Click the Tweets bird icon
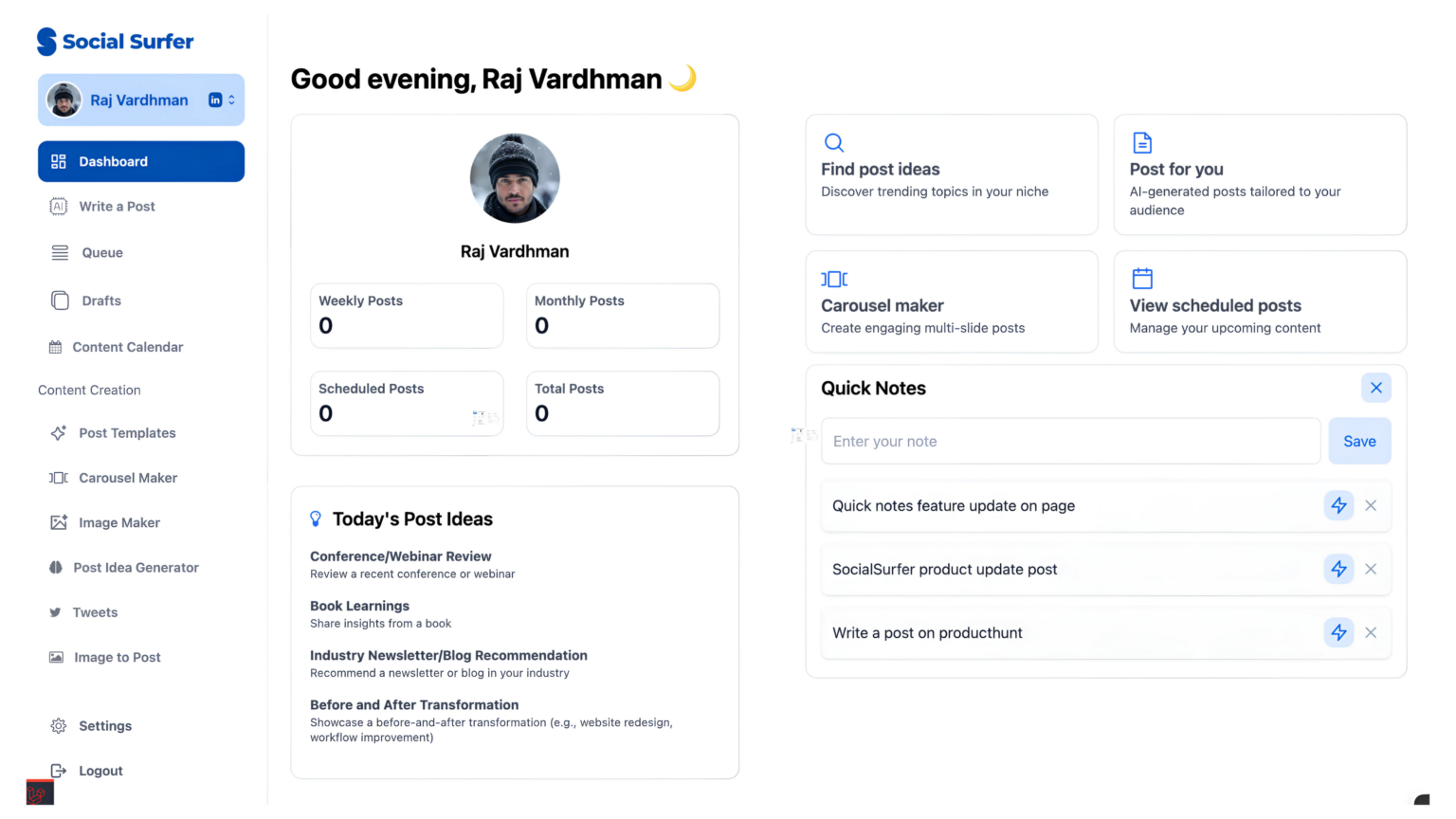Screen dimensions: 1456x819 56,612
